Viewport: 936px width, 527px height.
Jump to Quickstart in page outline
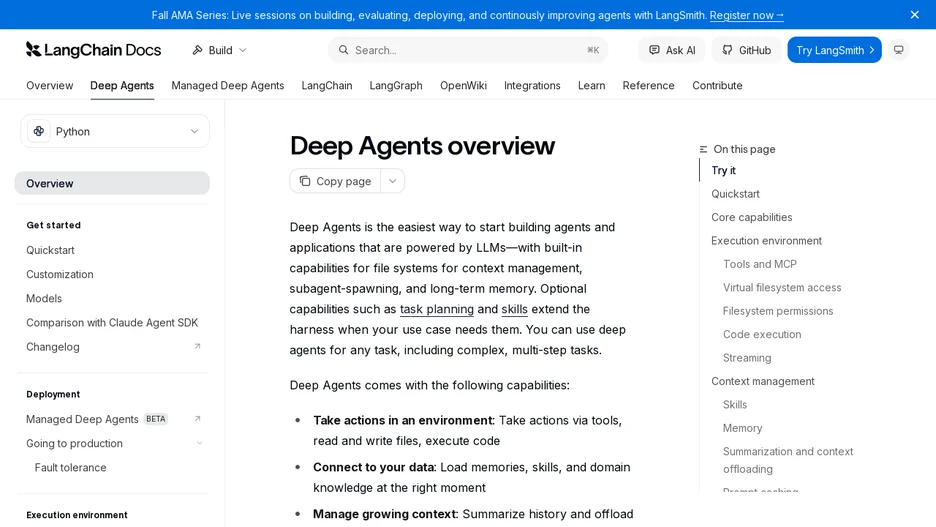pos(735,194)
